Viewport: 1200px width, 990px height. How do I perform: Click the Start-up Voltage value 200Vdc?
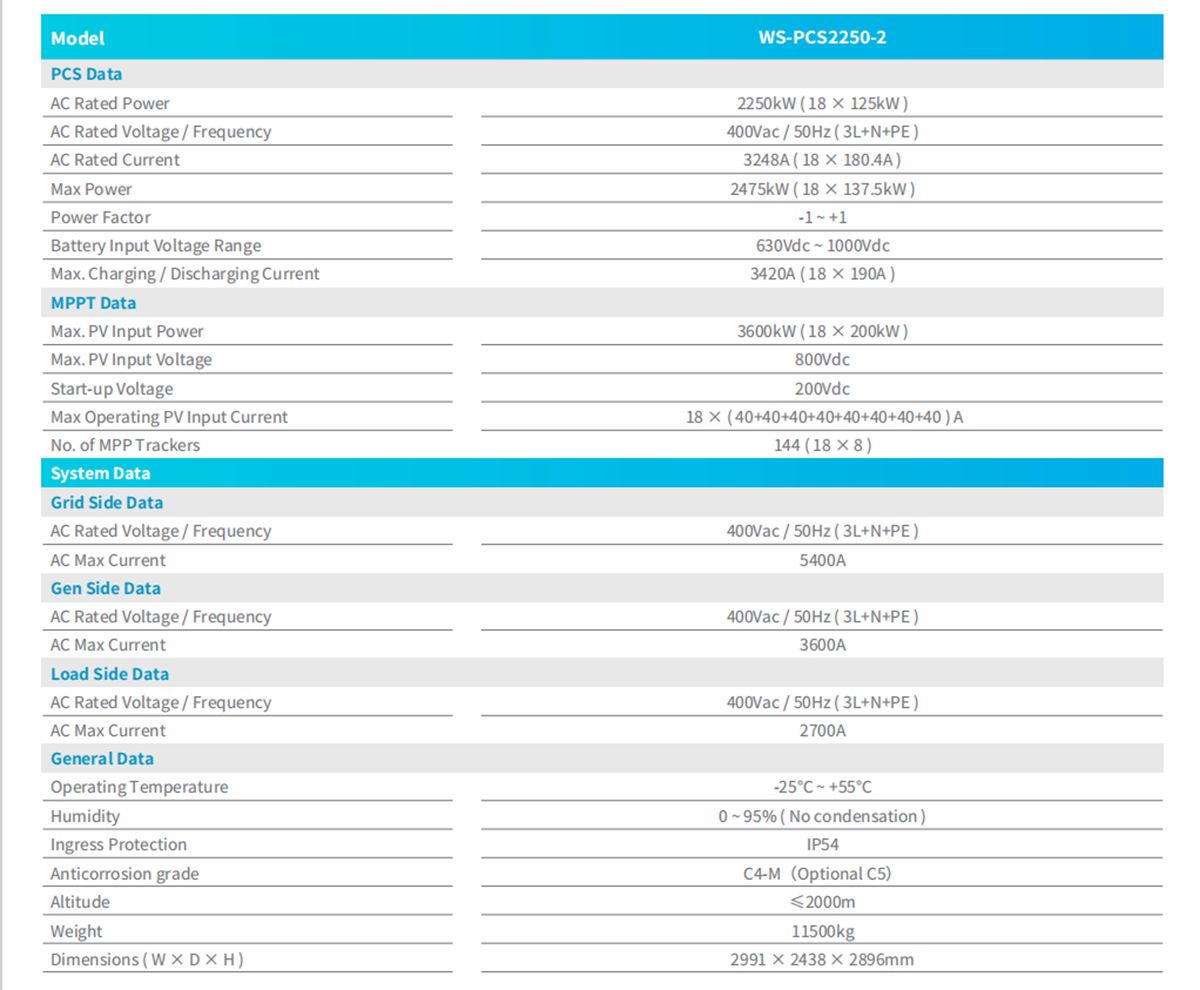coord(822,389)
